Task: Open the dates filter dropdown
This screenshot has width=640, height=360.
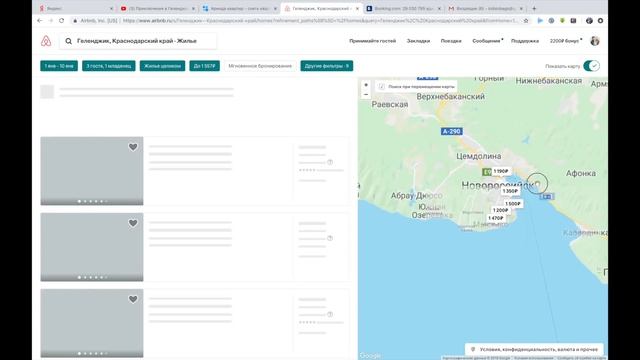Action: pos(59,66)
